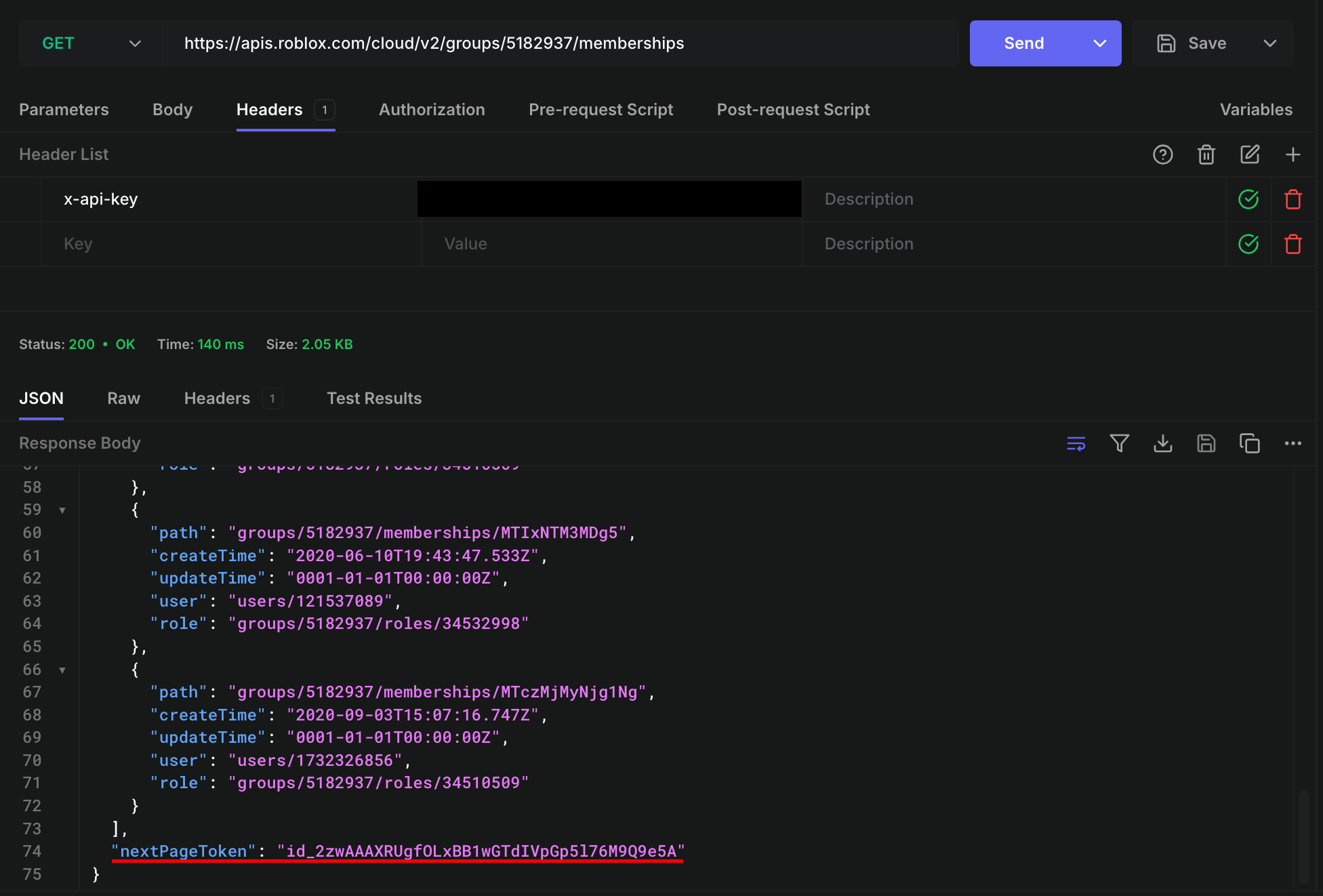This screenshot has height=896, width=1323.
Task: Click the header list help icon
Action: tap(1162, 155)
